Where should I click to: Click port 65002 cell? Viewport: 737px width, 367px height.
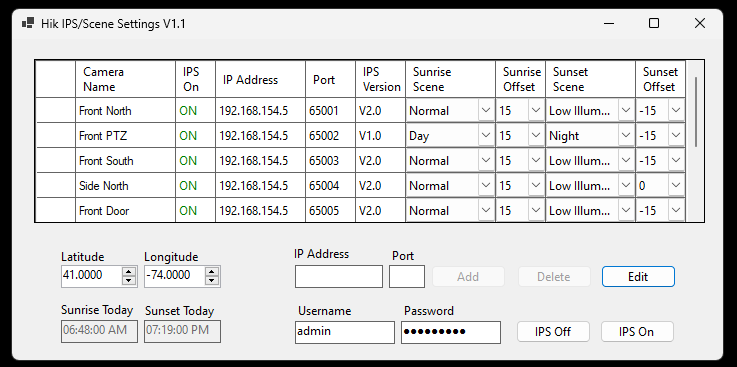[x=330, y=136]
